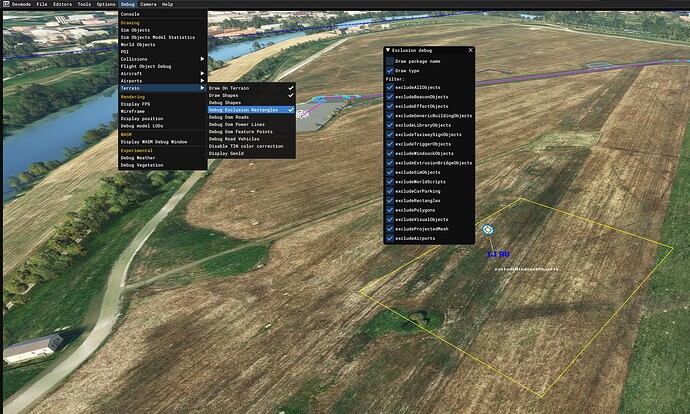This screenshot has height=414, width=690.
Task: Select Debug Shapes option
Action: [251, 103]
